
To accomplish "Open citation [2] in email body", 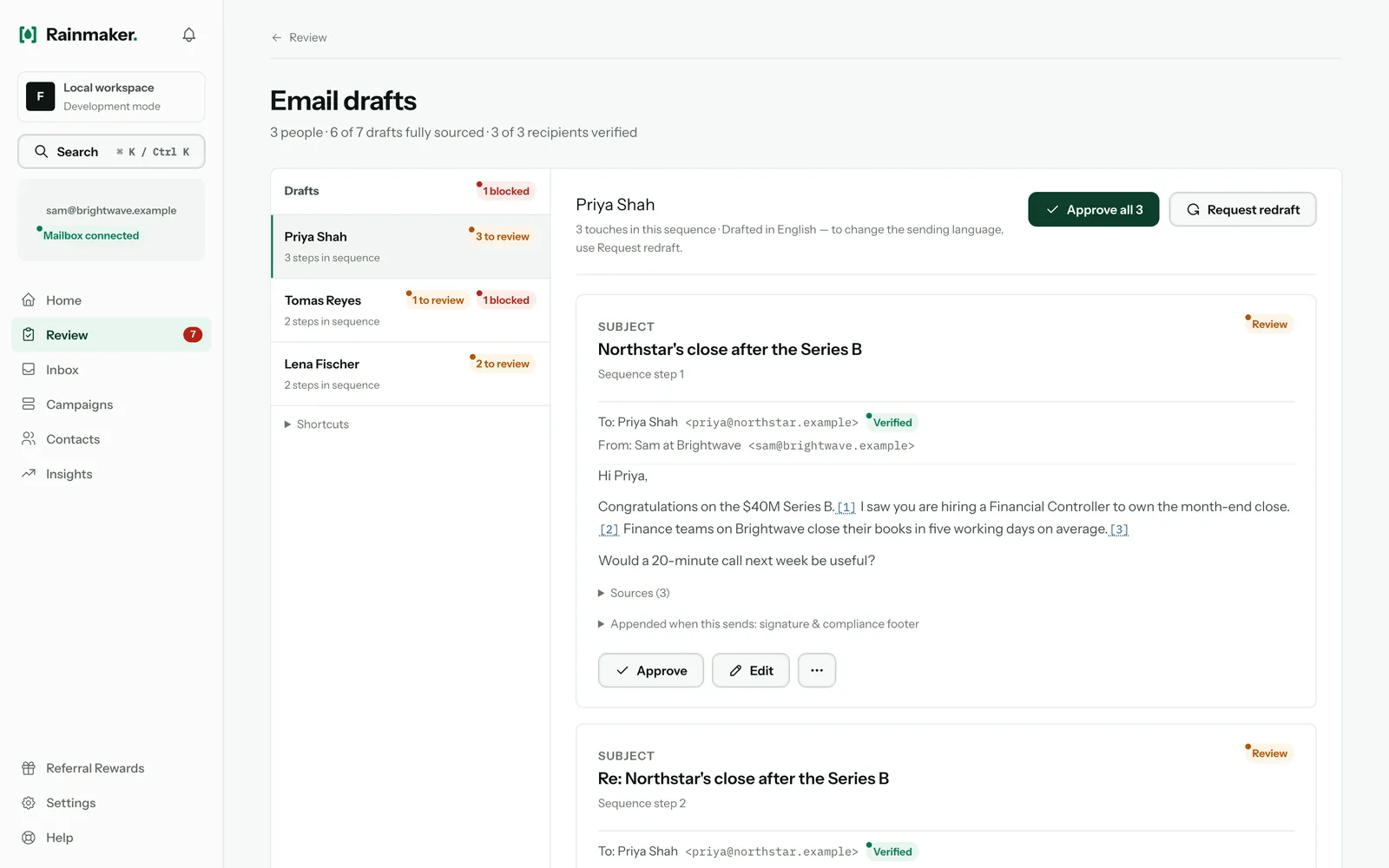I will 609,529.
